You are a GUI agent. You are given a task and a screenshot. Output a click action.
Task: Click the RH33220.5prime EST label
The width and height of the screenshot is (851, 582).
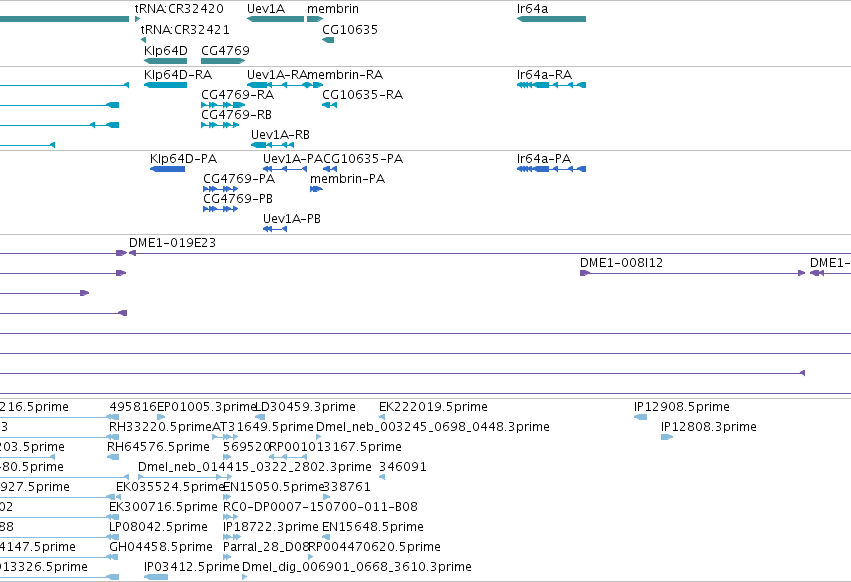[160, 427]
